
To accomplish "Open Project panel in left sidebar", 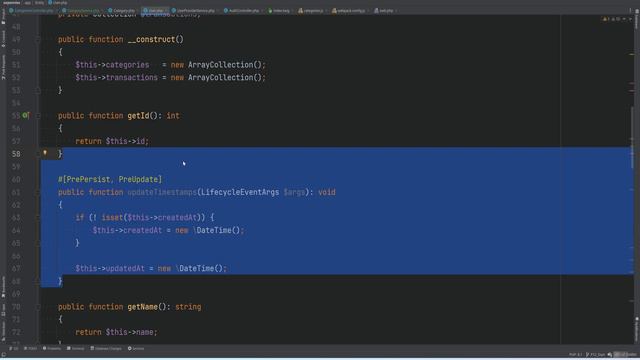I will pos(3,16).
